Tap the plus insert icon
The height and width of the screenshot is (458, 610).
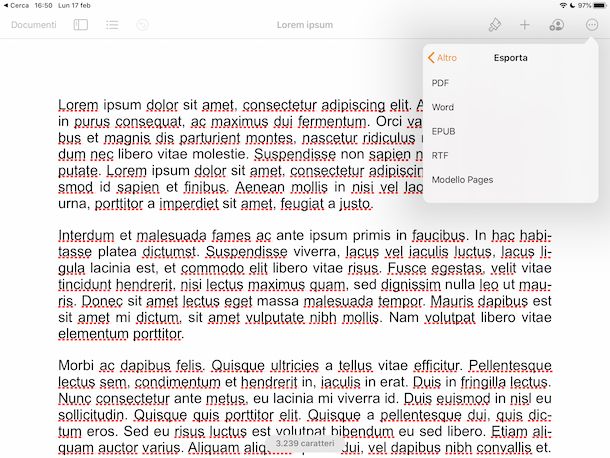coord(524,25)
